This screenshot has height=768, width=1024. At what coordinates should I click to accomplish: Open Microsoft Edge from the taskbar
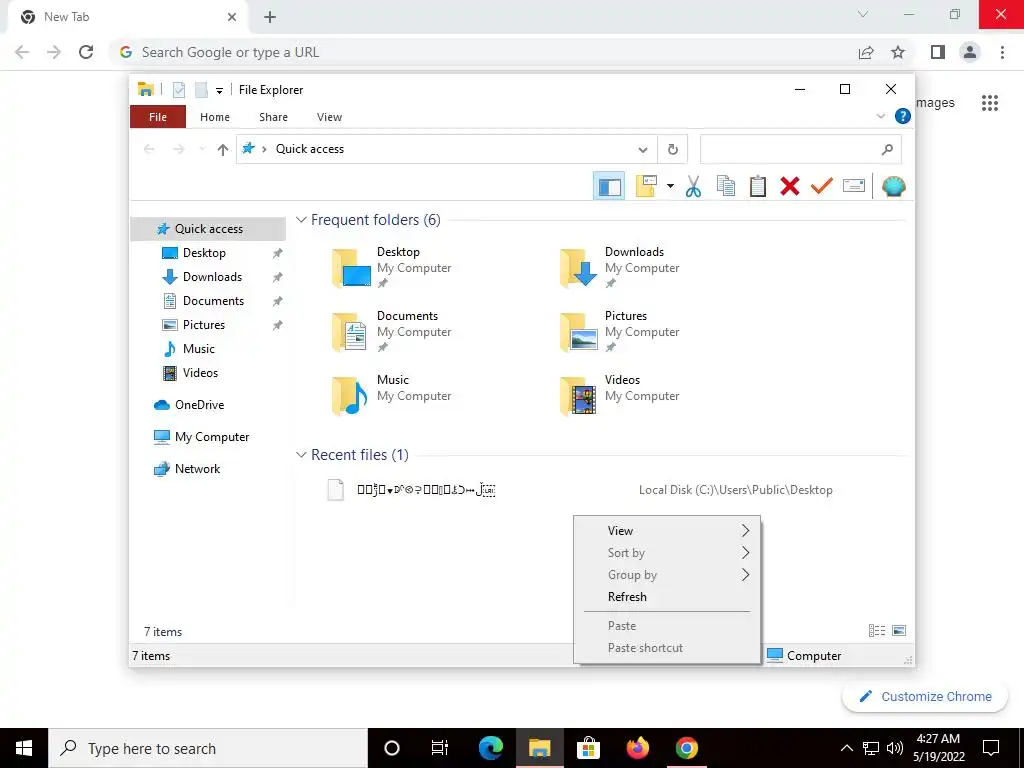(x=490, y=748)
